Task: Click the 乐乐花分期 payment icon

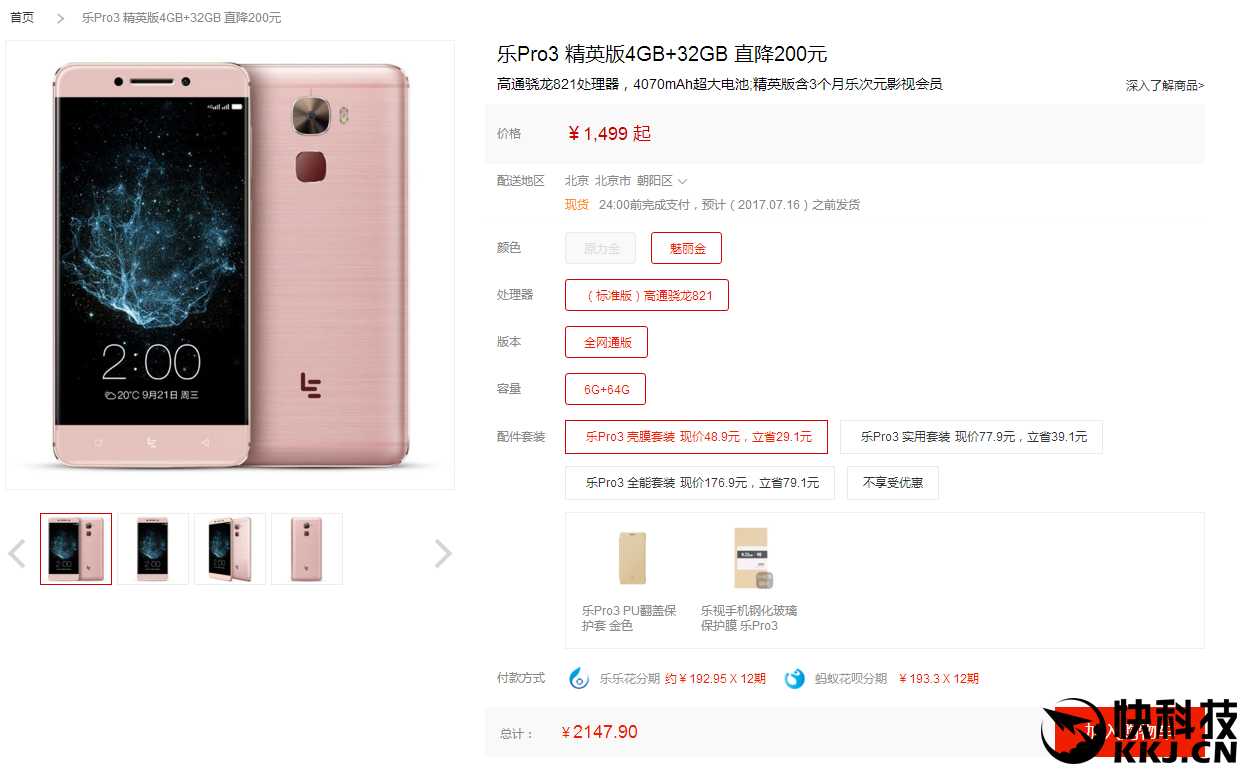Action: pos(579,679)
